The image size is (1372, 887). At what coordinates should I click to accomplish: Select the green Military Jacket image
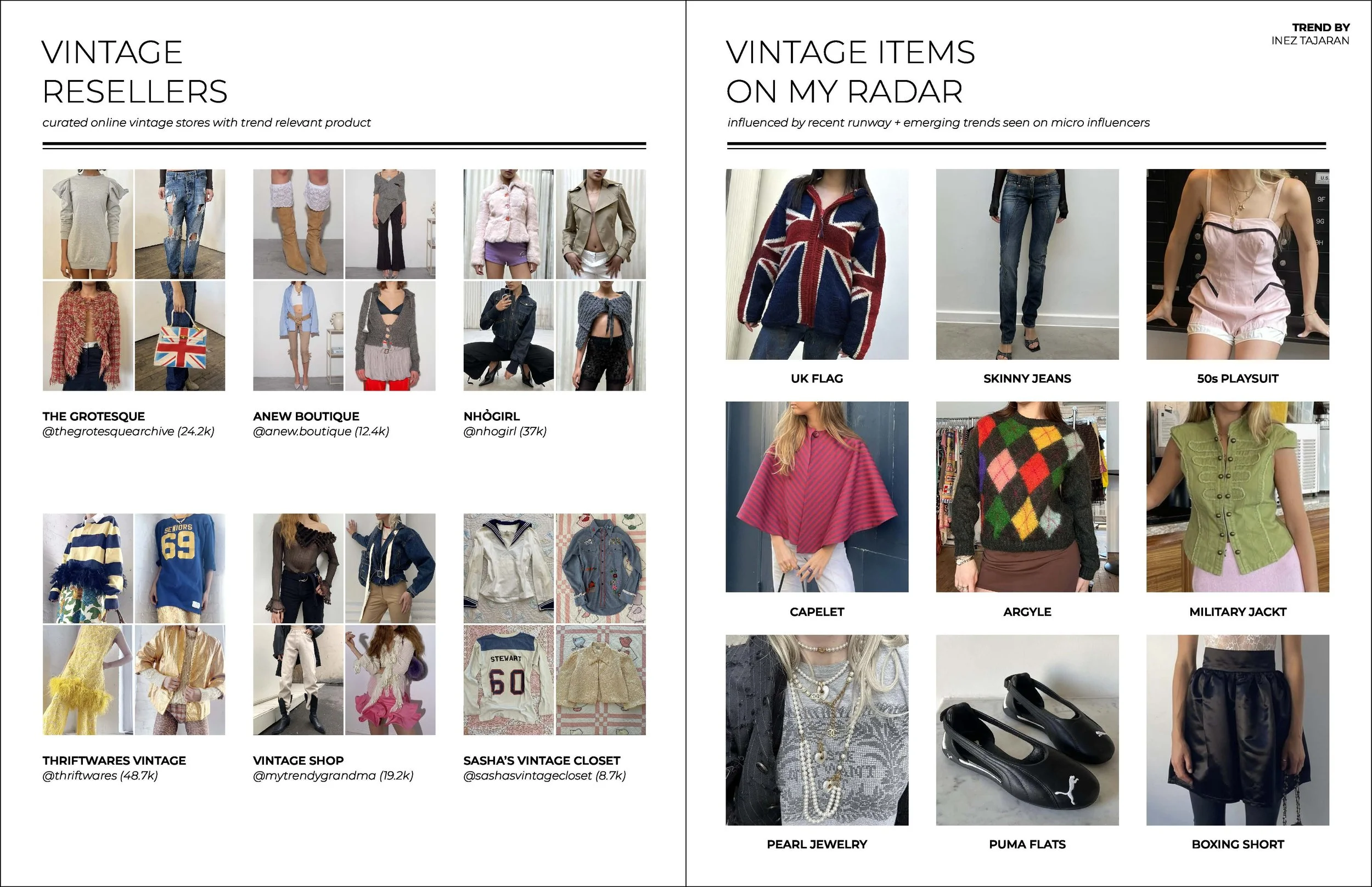pos(1237,497)
